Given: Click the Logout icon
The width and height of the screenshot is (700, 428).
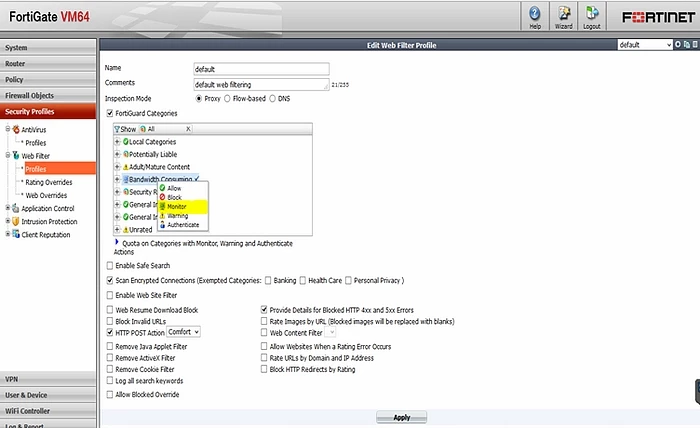Looking at the screenshot, I should pos(592,13).
